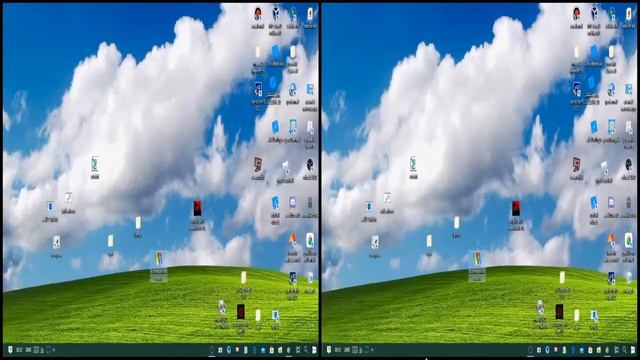The image size is (640, 360).
Task: Select the music note file on right screen
Action: (387, 198)
